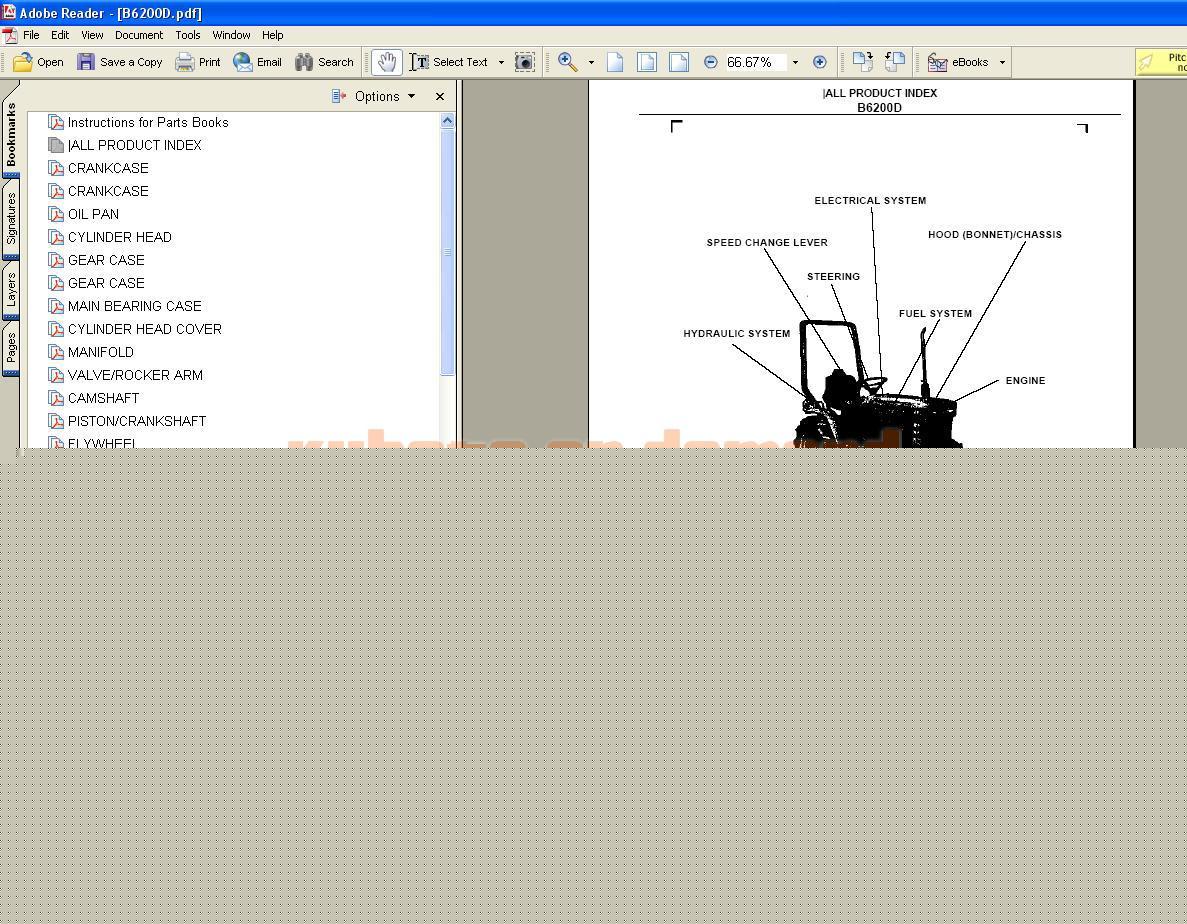The image size is (1187, 924).
Task: Click bookmarks scroll up arrow
Action: (447, 120)
